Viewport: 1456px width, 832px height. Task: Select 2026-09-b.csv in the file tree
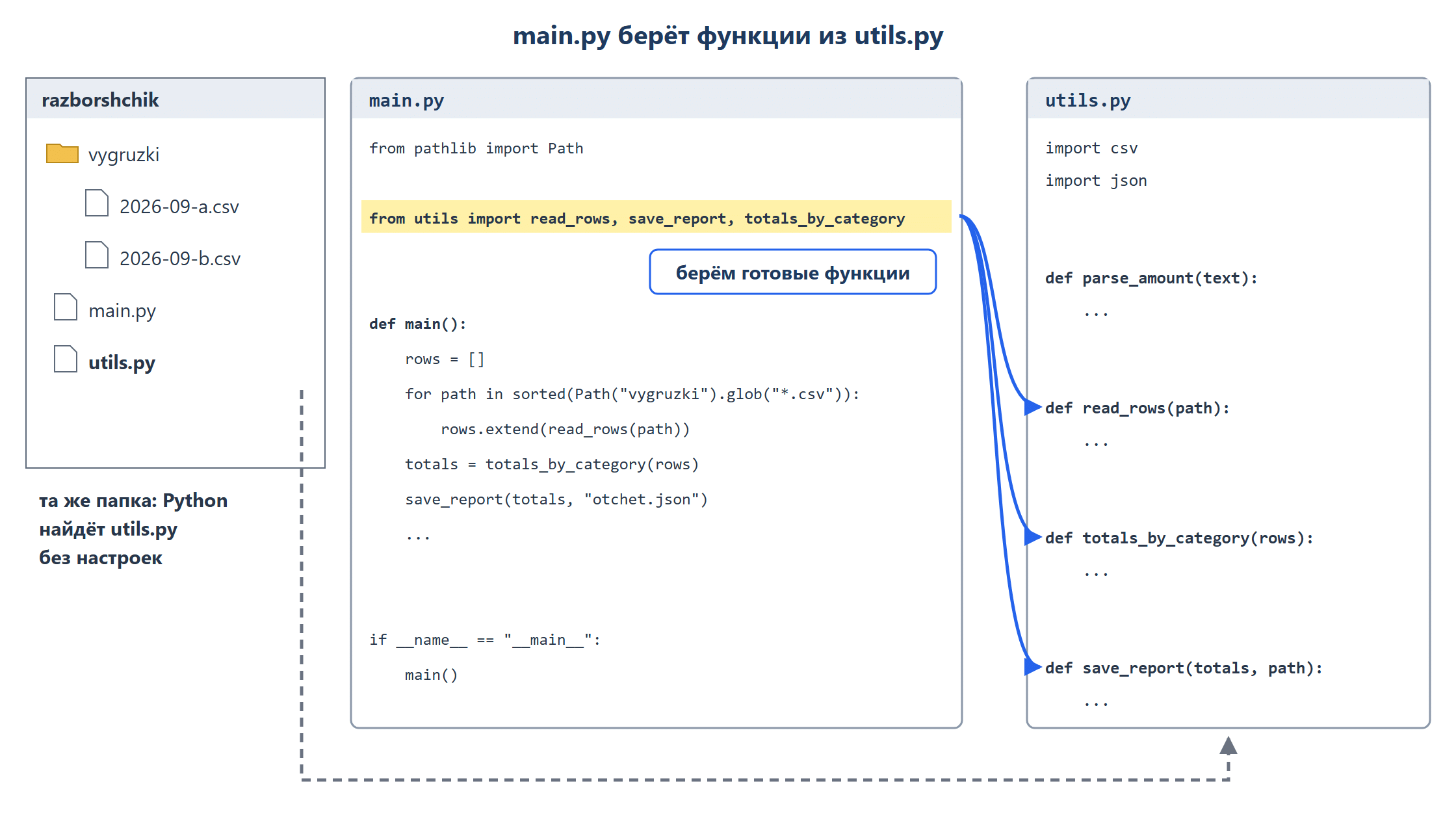(180, 259)
